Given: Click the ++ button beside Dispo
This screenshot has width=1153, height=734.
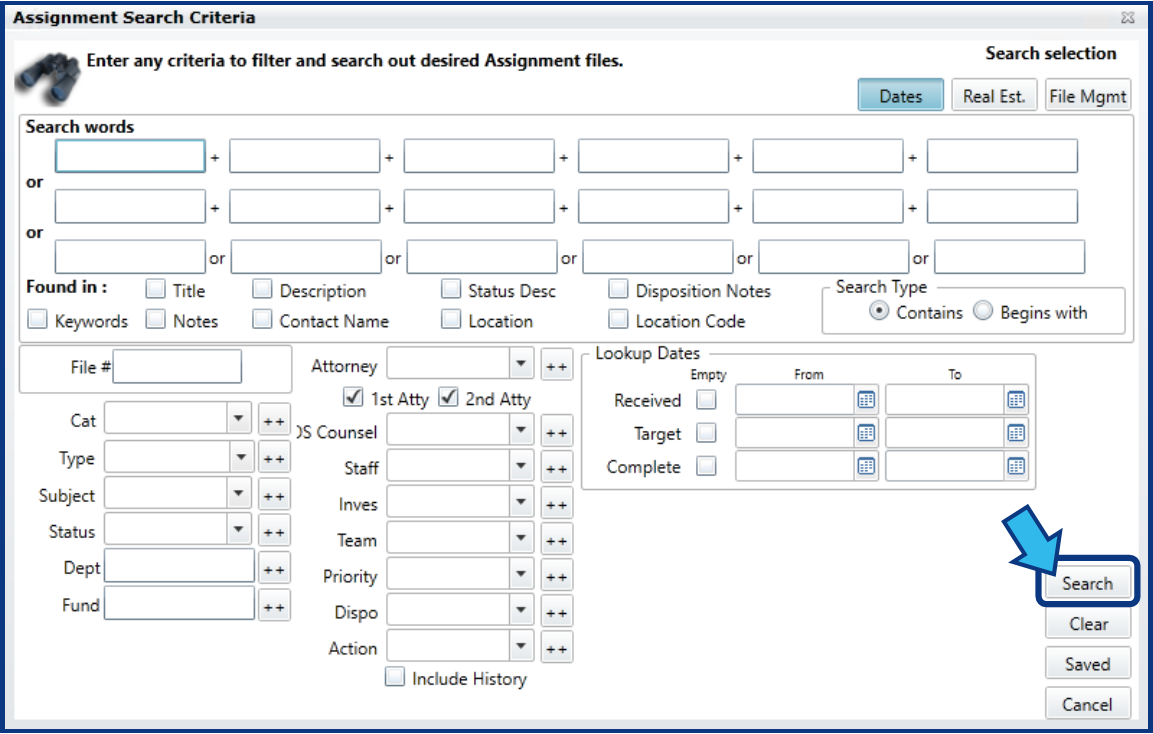Looking at the screenshot, I should tap(557, 612).
